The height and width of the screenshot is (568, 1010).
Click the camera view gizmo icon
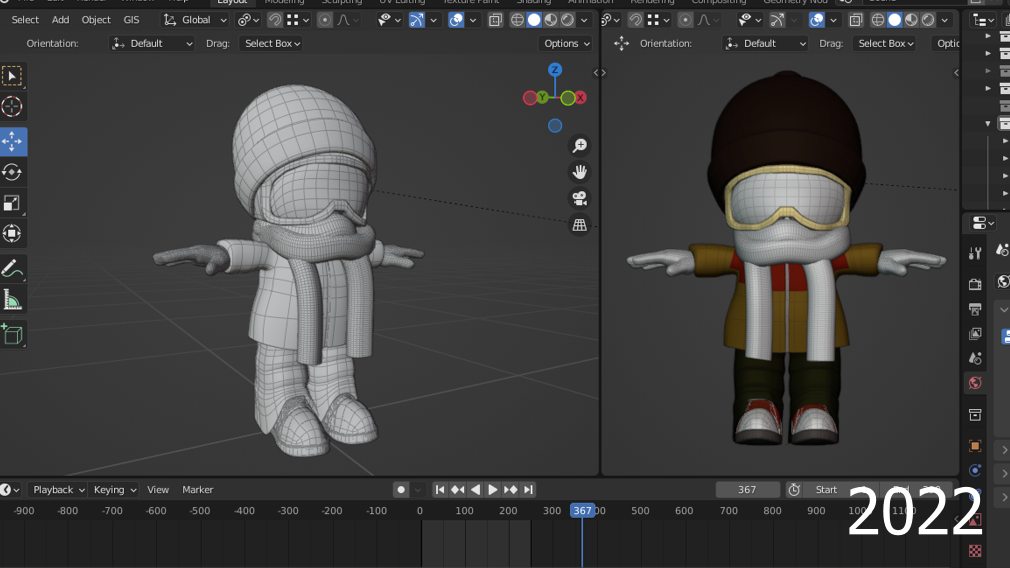tap(579, 198)
